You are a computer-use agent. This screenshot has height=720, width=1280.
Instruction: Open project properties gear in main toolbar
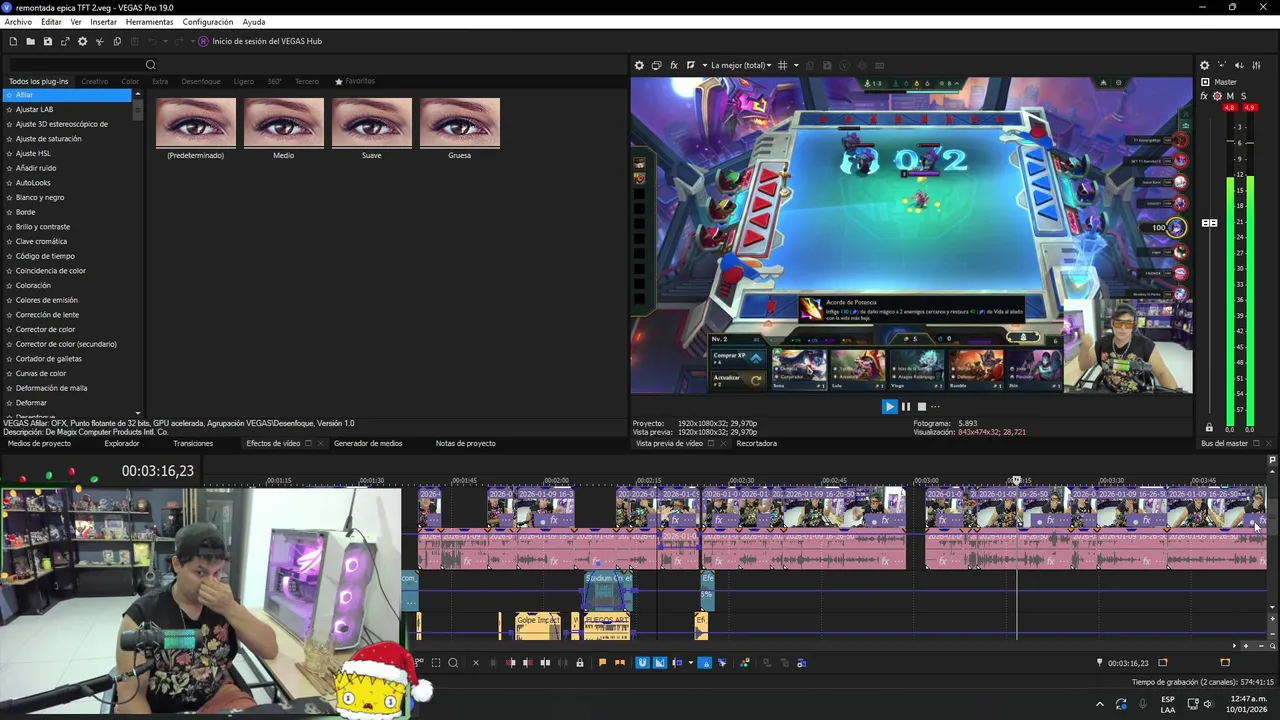tap(82, 41)
